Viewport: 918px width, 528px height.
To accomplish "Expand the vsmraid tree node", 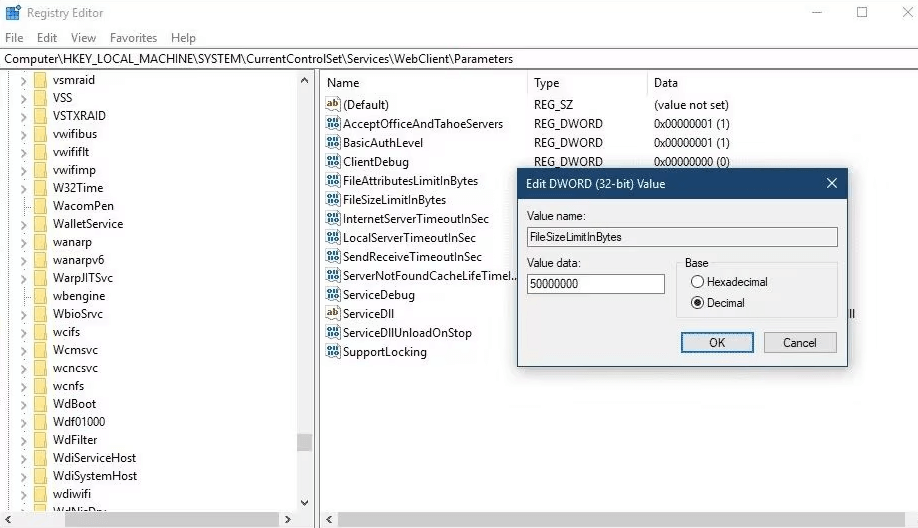I will [x=24, y=80].
